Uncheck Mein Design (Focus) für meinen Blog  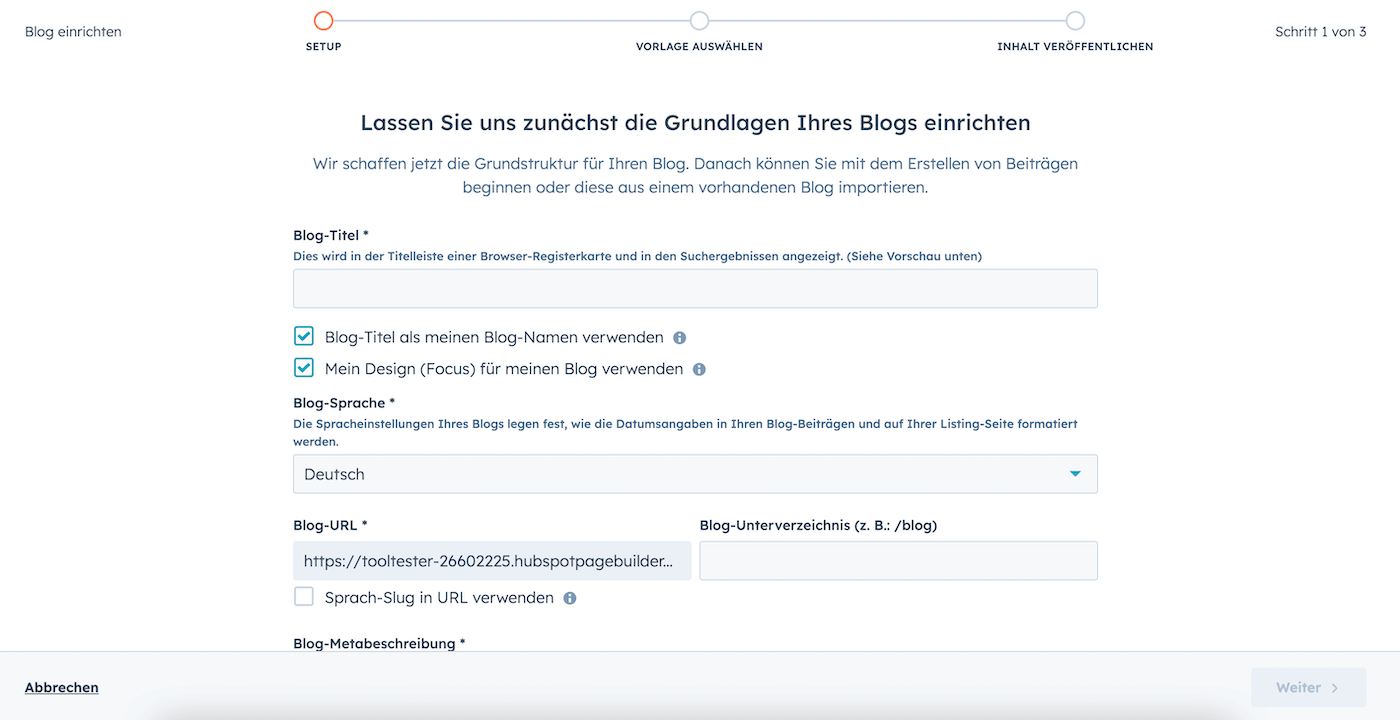point(304,368)
